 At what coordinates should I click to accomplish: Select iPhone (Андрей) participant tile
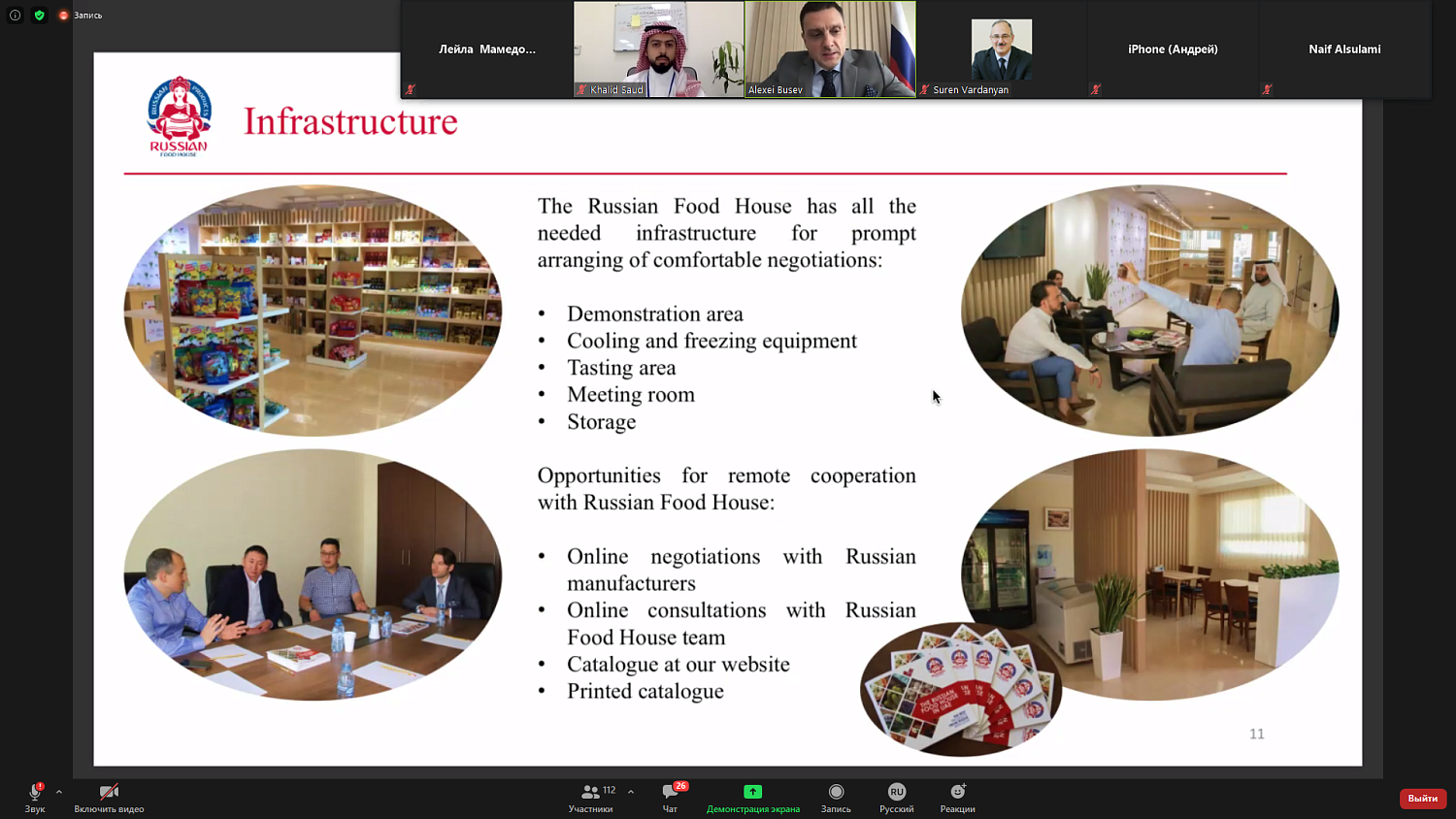click(x=1173, y=49)
